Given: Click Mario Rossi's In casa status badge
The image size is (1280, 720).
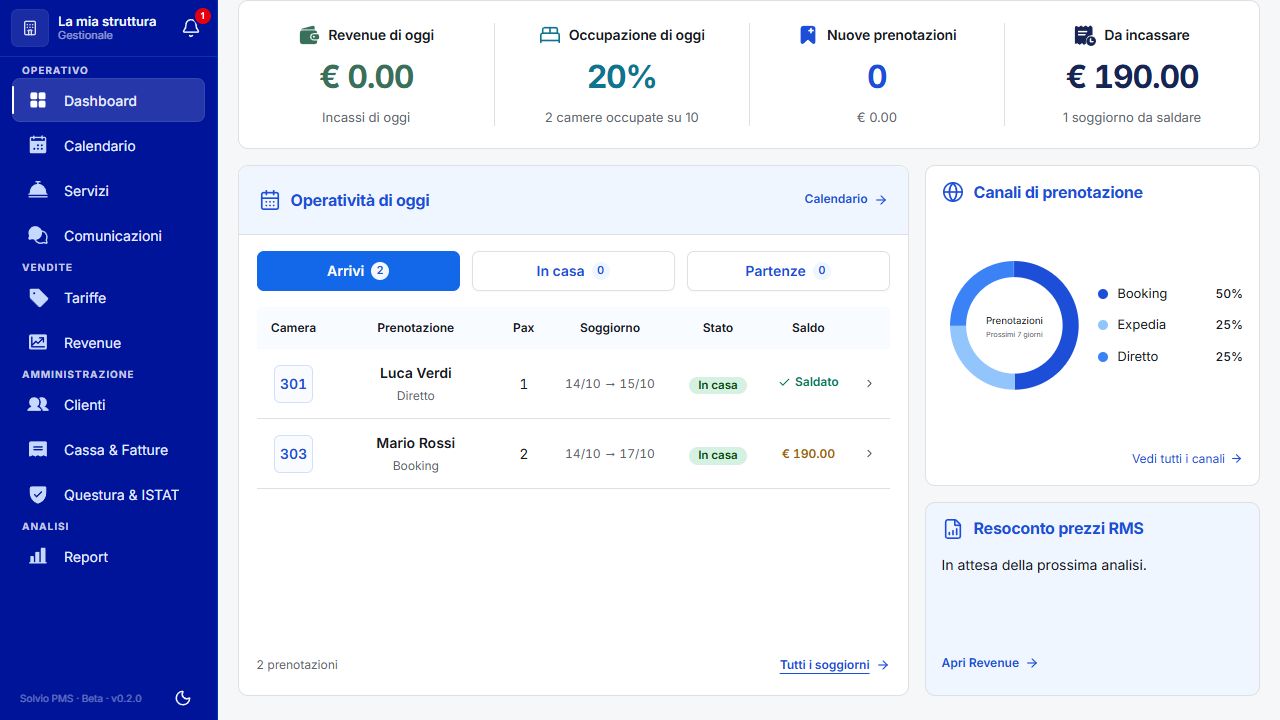Looking at the screenshot, I should [718, 455].
